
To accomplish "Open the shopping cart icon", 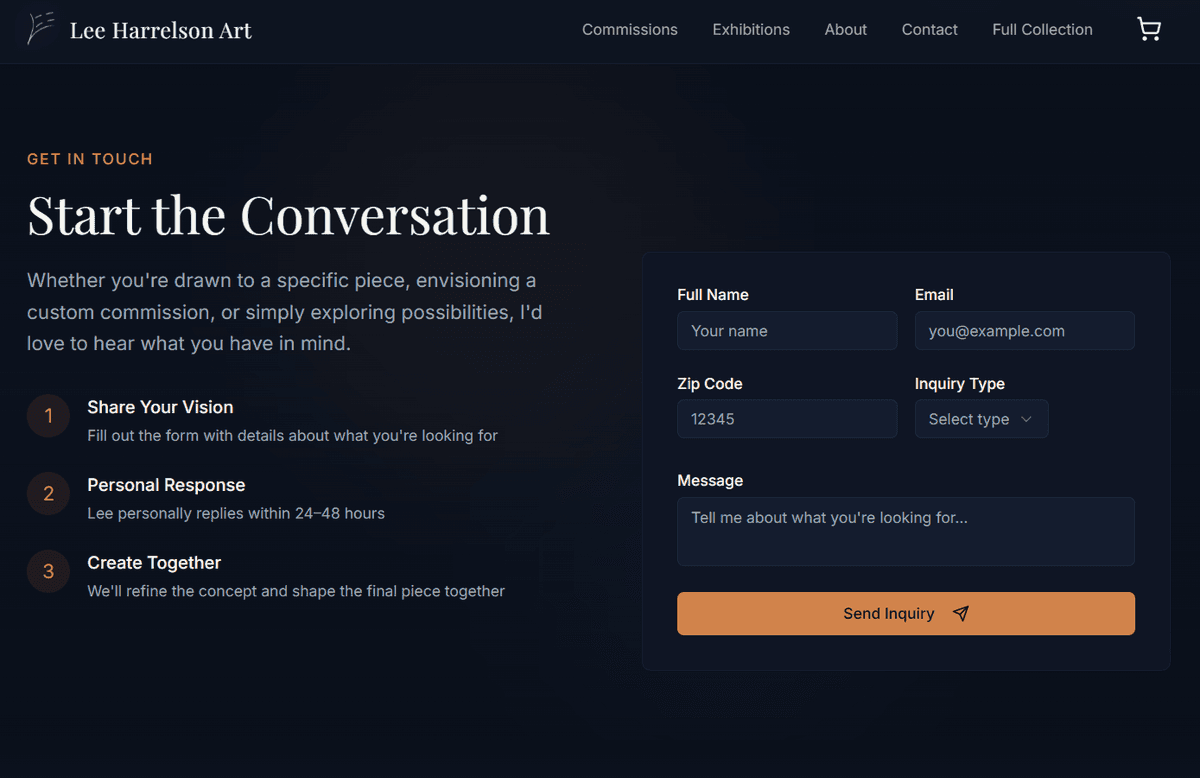I will click(1149, 30).
